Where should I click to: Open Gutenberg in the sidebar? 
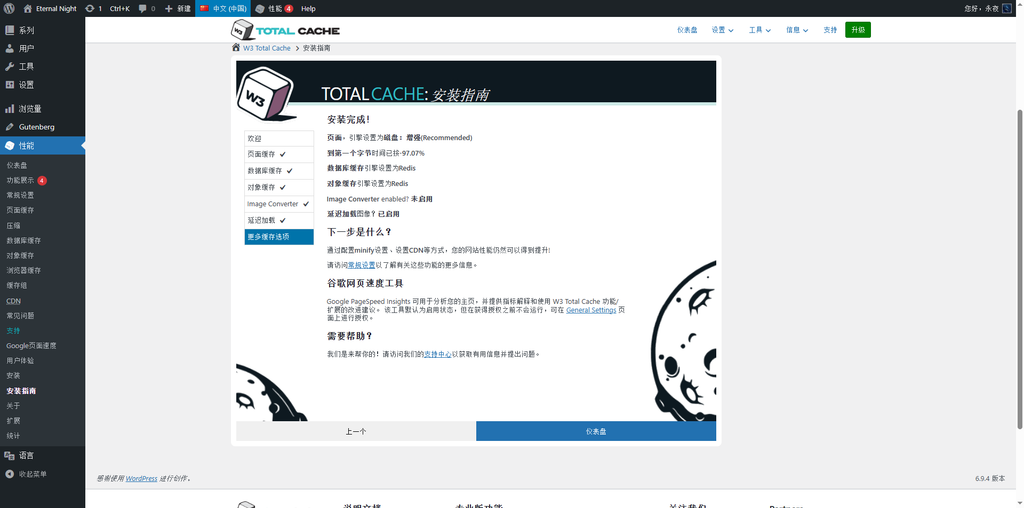(42, 127)
